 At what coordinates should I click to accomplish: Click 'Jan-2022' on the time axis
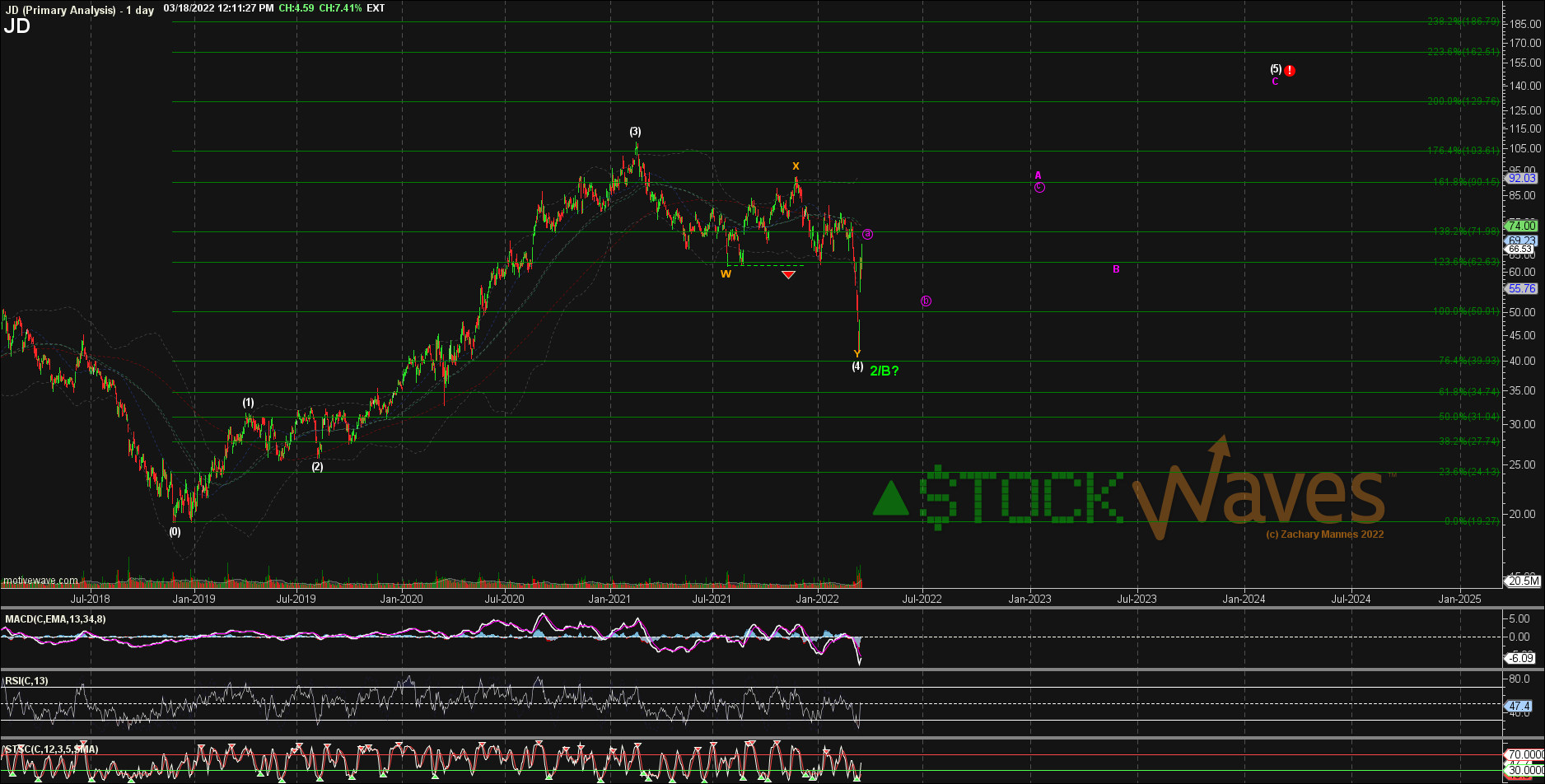(x=817, y=599)
